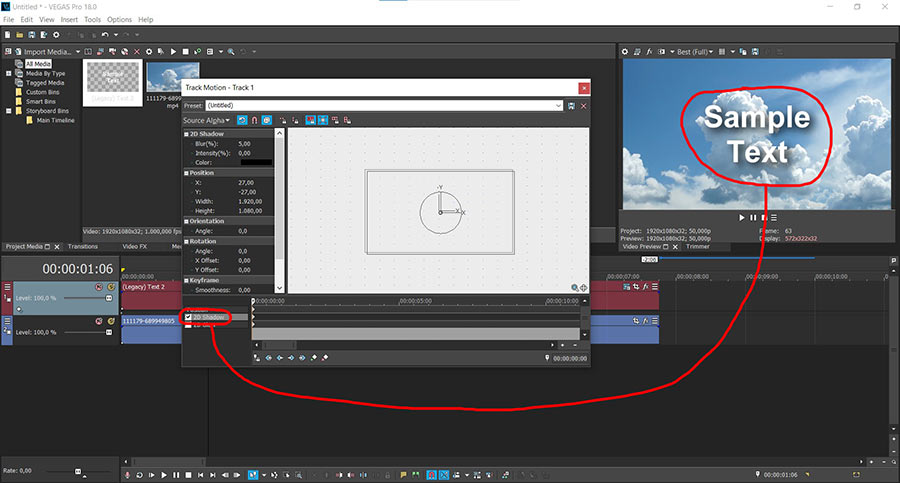Collapse the 2D Shadow property group
Screen dimensions: 900x483
click(187, 134)
